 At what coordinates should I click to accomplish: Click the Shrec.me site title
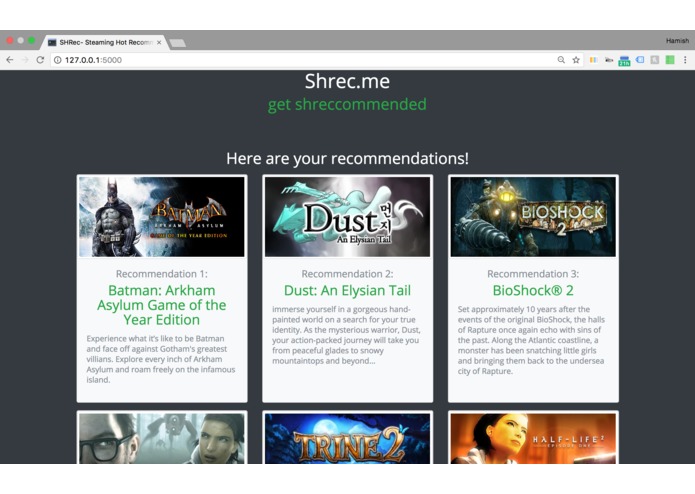coord(348,81)
